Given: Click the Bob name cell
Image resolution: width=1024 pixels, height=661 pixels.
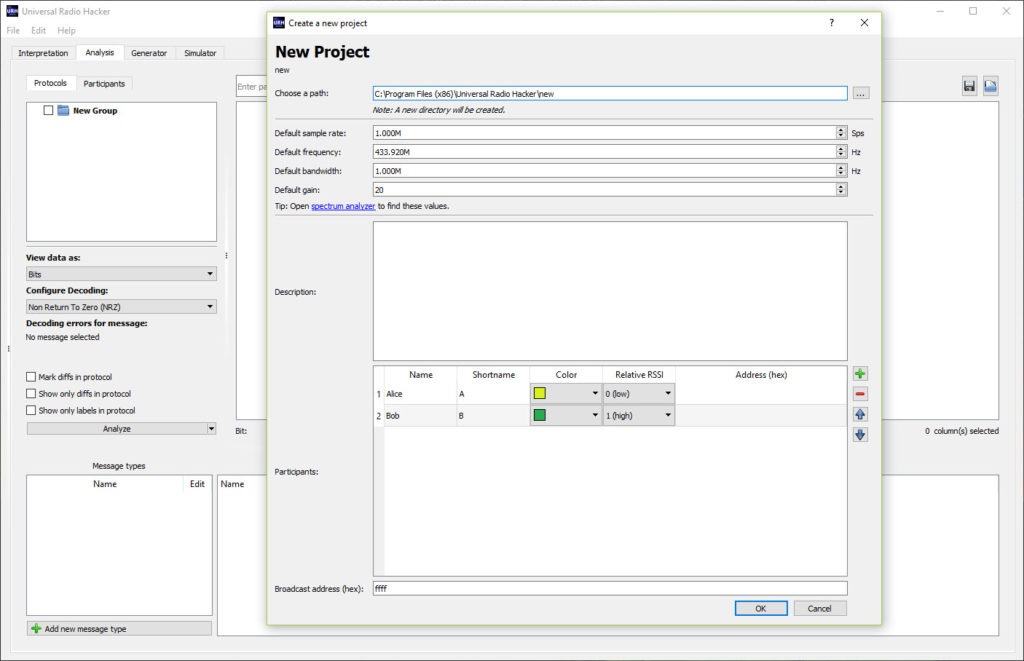Looking at the screenshot, I should click(x=420, y=415).
